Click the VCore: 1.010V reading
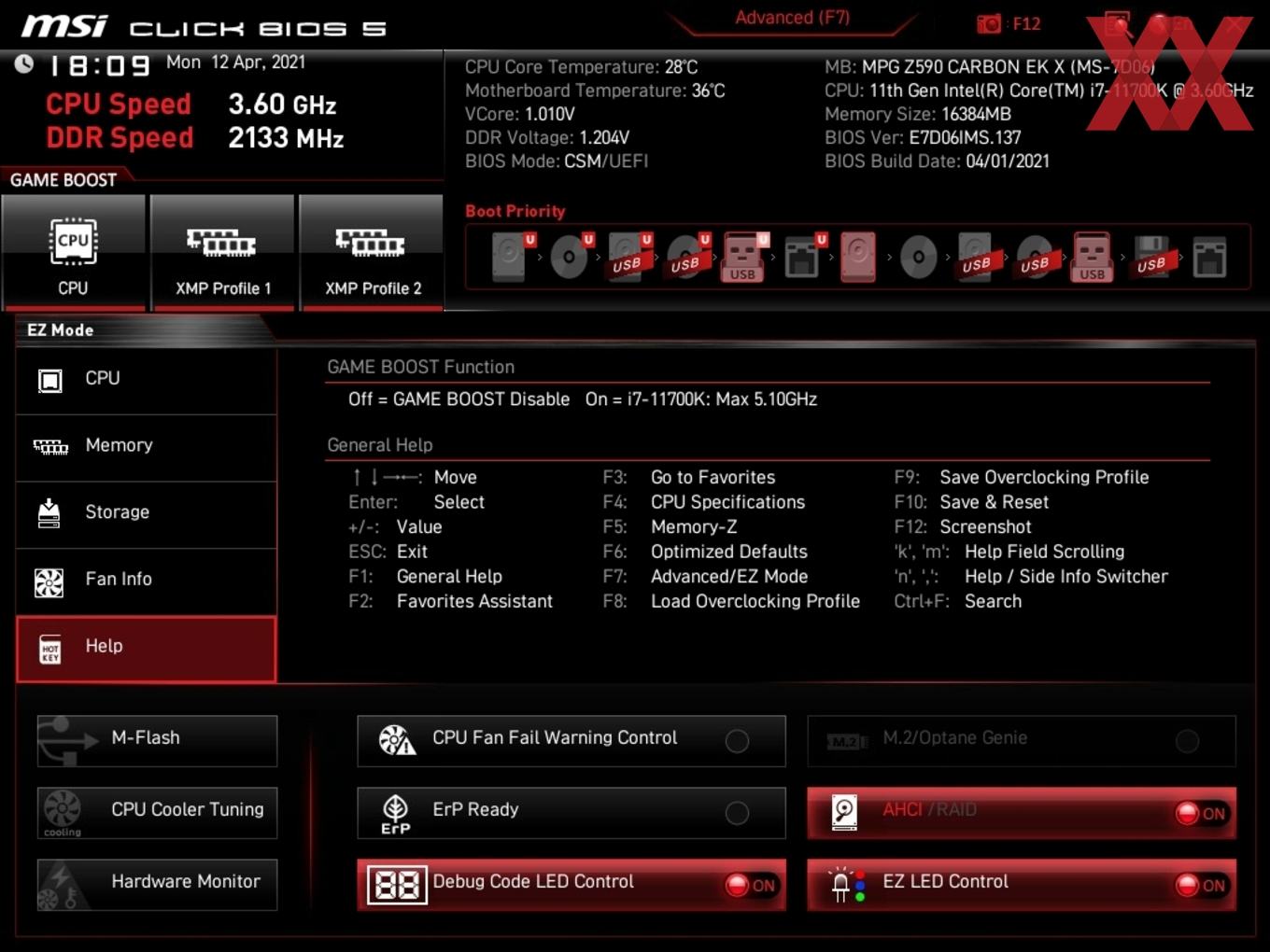This screenshot has height=952, width=1270. [519, 114]
